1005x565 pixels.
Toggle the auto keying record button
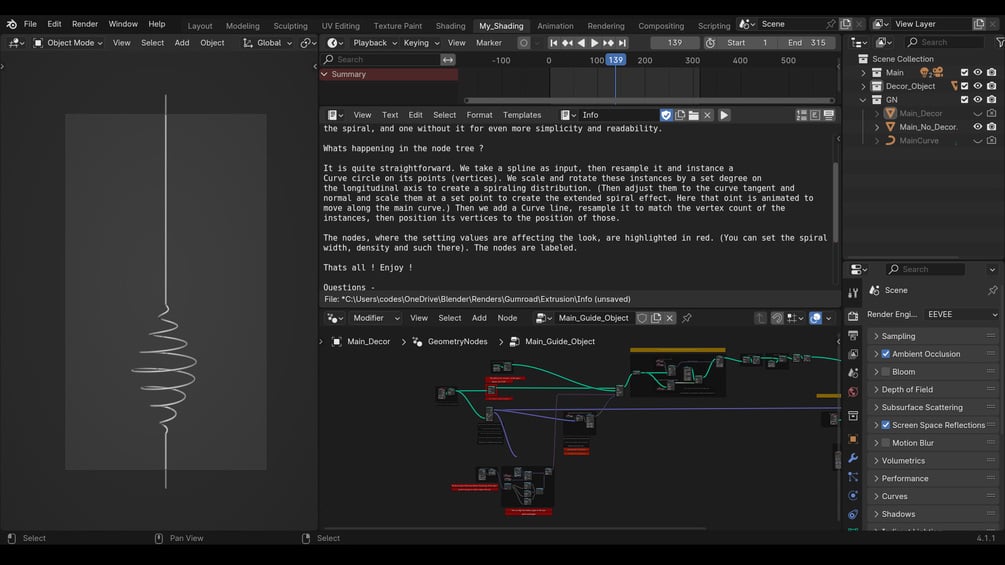pos(524,43)
